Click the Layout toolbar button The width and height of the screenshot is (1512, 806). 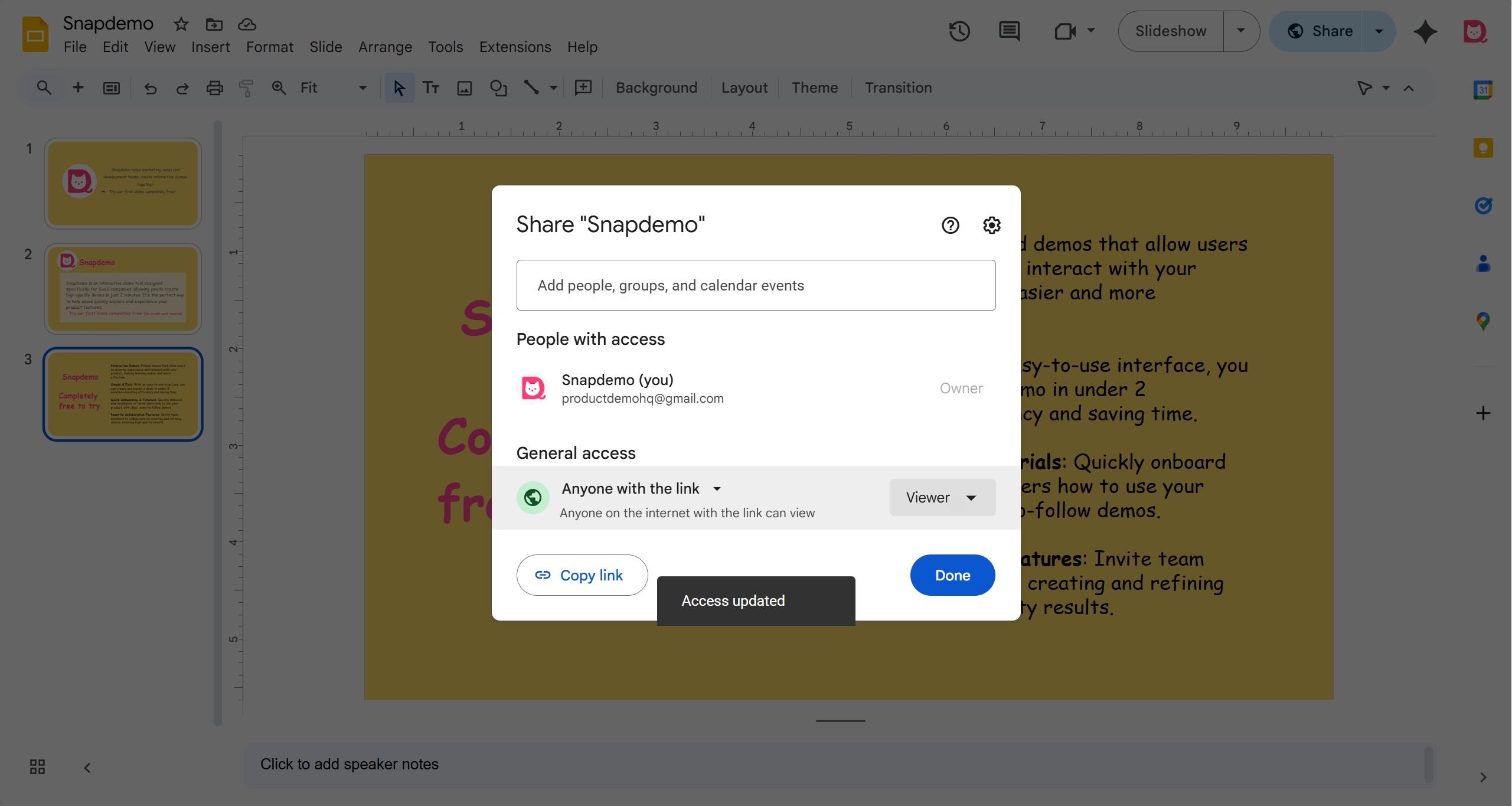click(x=744, y=88)
